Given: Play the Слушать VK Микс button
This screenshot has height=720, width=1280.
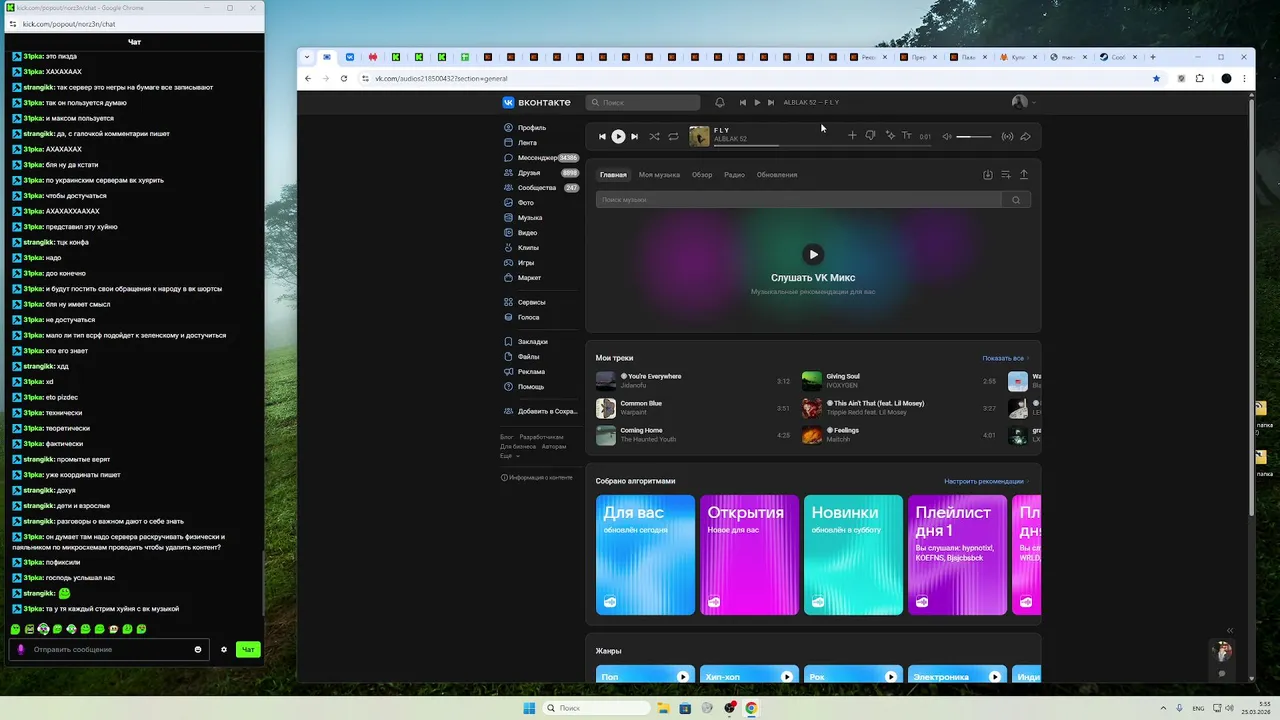Looking at the screenshot, I should click(x=813, y=254).
